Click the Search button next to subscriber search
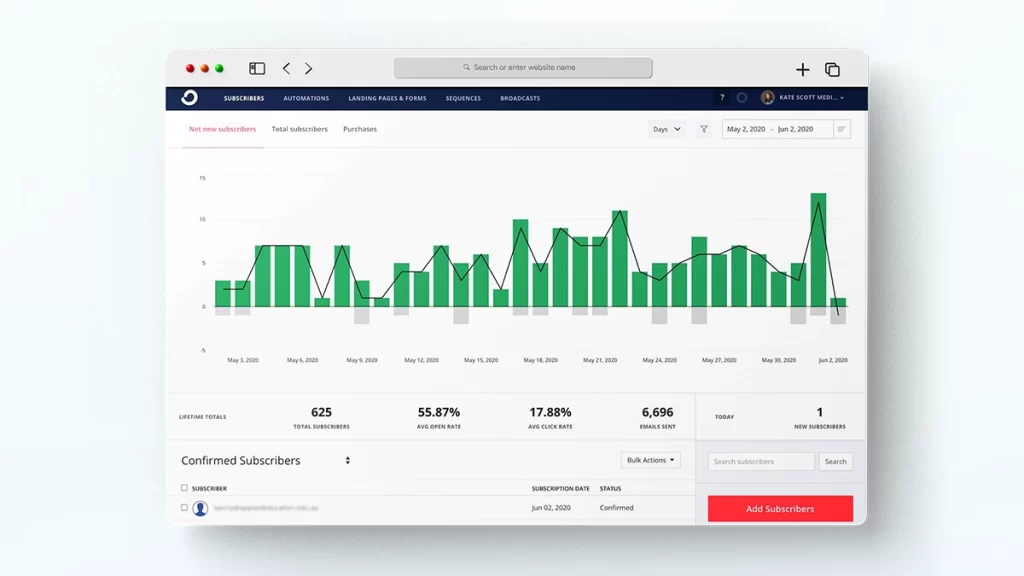The image size is (1024, 576). pyautogui.click(x=836, y=462)
